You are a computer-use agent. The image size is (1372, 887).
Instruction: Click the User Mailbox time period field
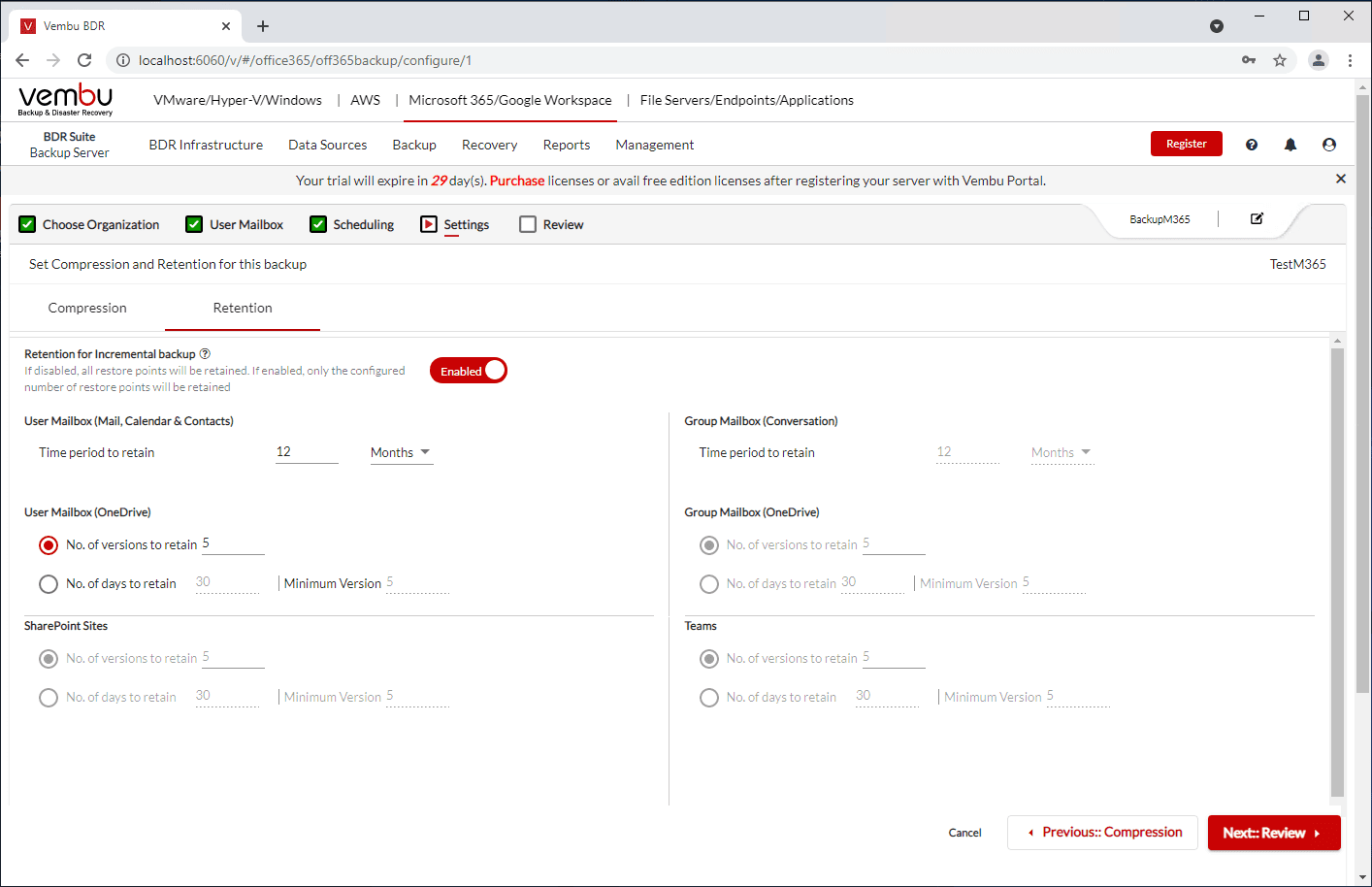click(x=306, y=452)
